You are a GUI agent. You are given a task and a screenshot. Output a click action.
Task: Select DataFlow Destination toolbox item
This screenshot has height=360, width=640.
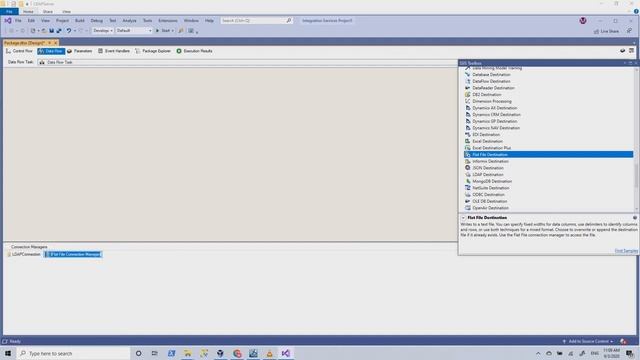coord(491,81)
